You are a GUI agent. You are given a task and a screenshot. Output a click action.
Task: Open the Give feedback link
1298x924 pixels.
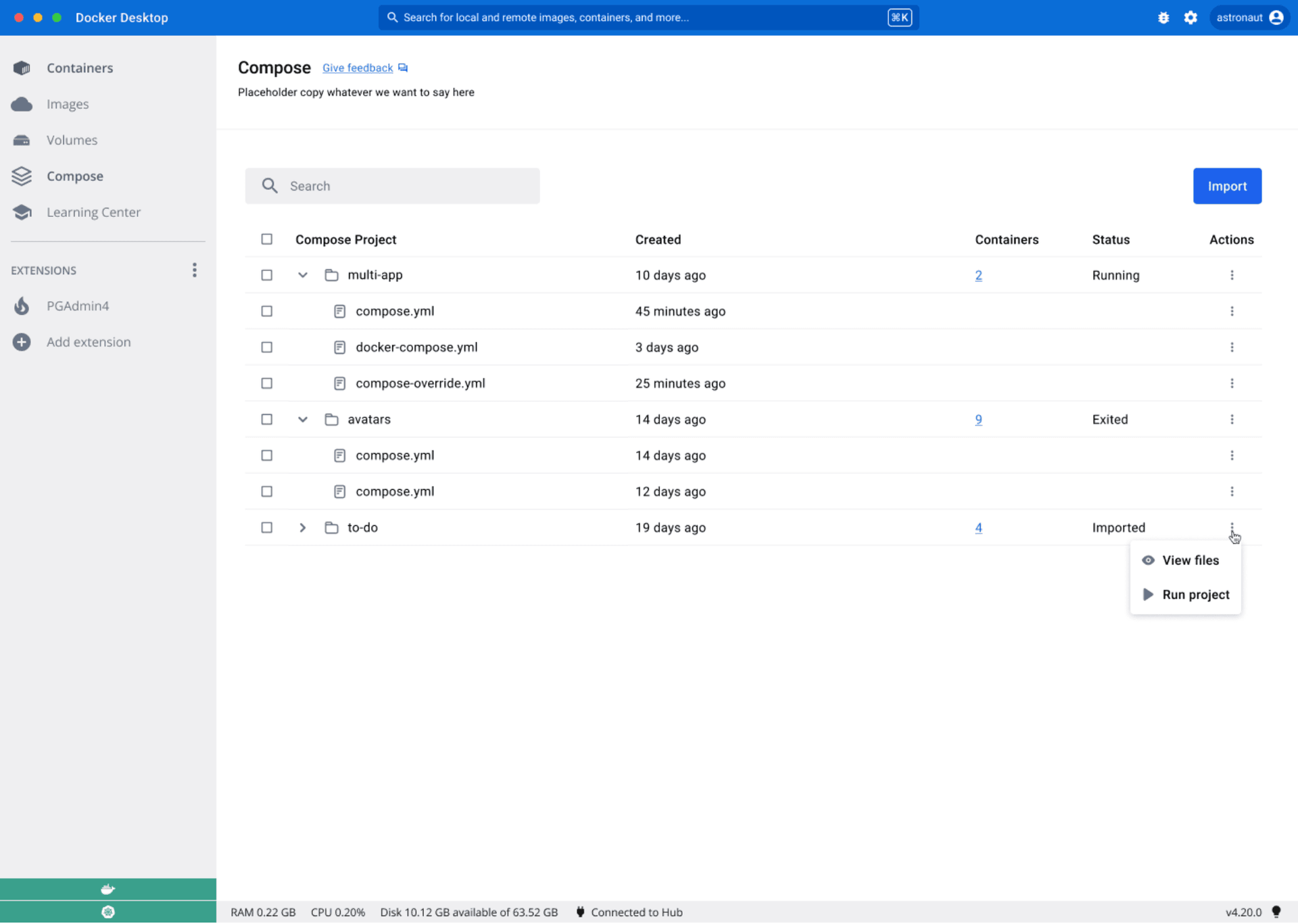tap(358, 68)
